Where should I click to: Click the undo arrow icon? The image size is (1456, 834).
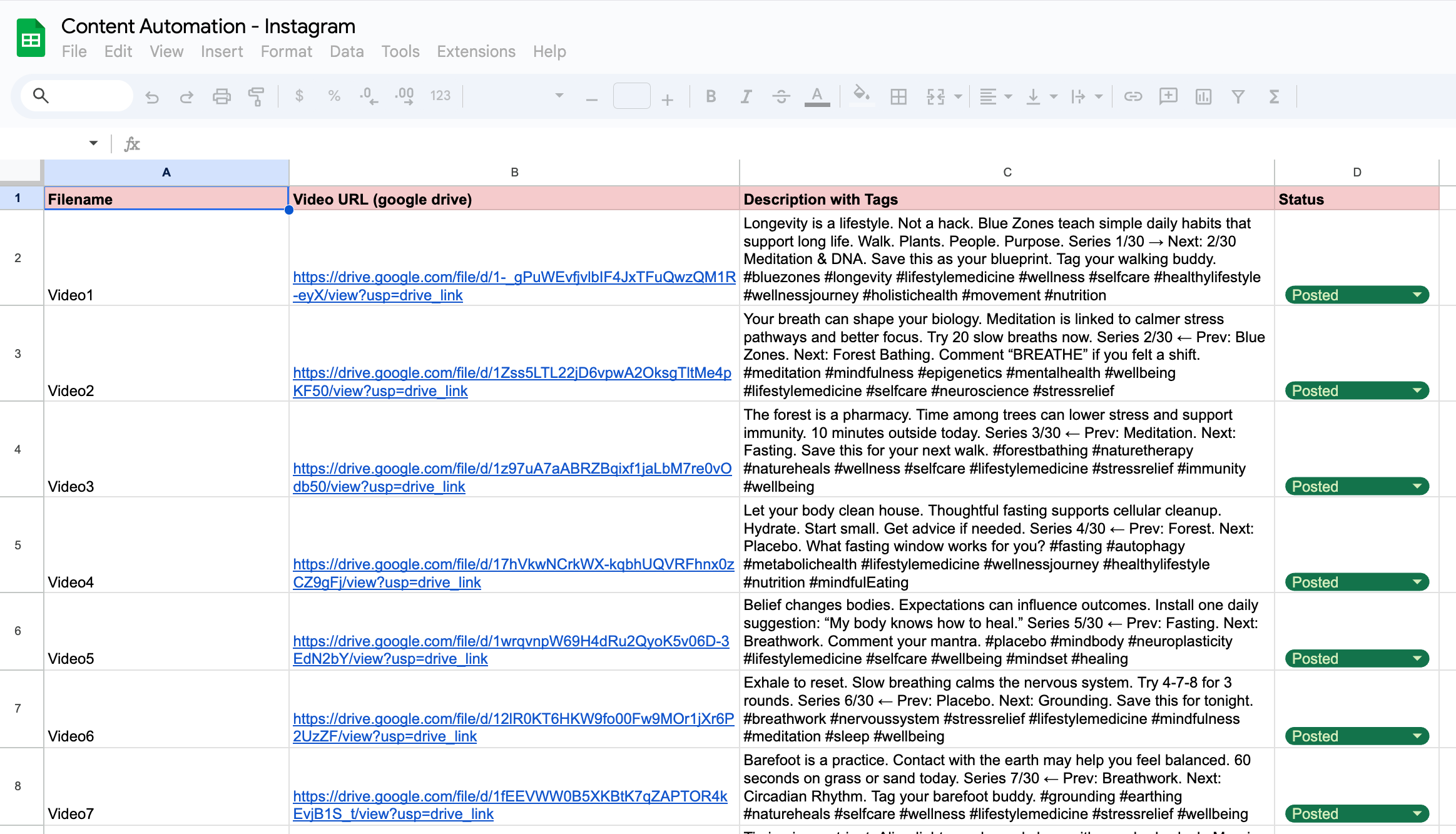coord(152,96)
